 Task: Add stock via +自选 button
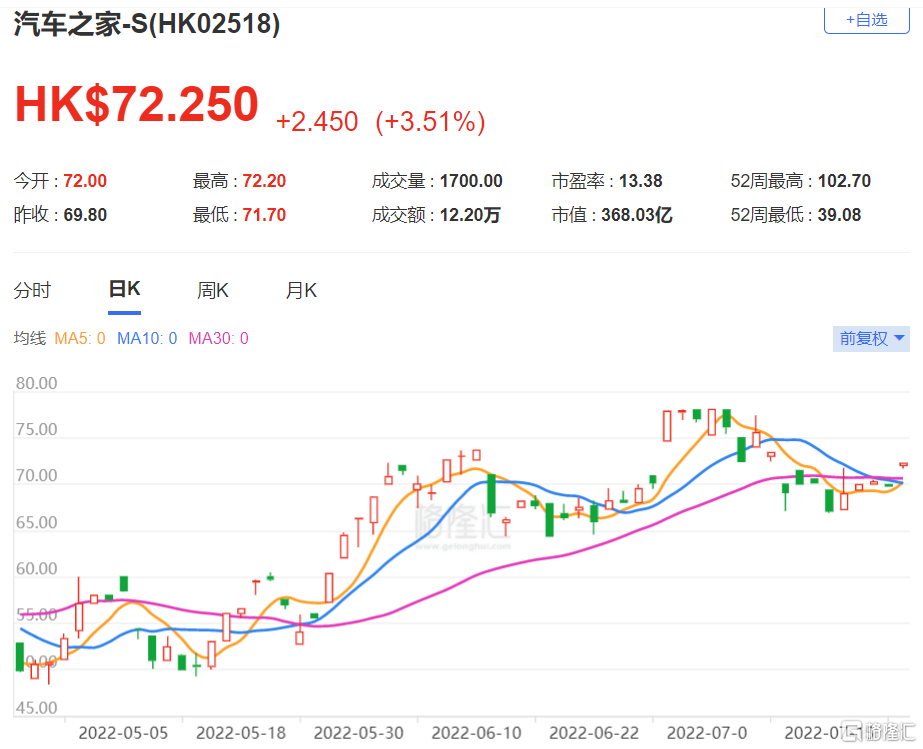pyautogui.click(x=866, y=20)
